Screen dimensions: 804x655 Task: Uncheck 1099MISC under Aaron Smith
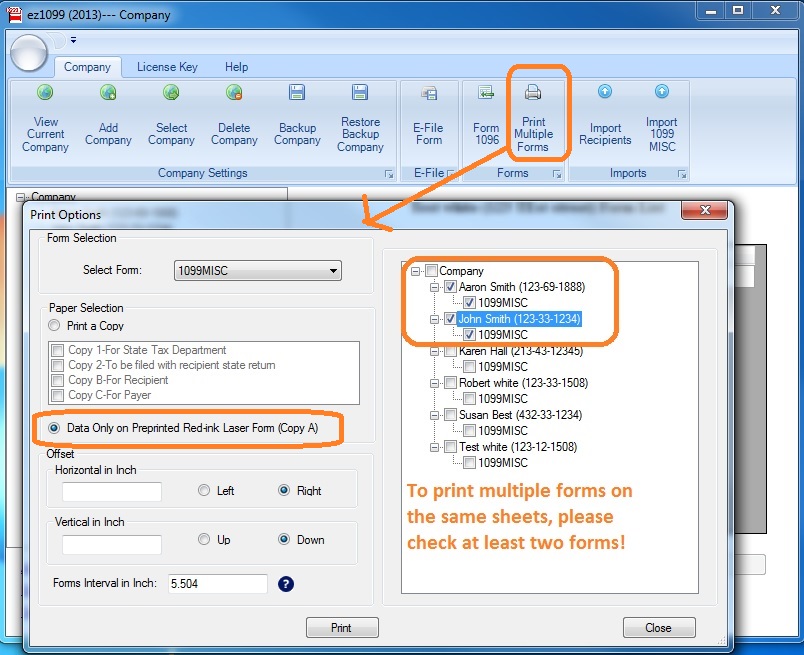point(469,303)
